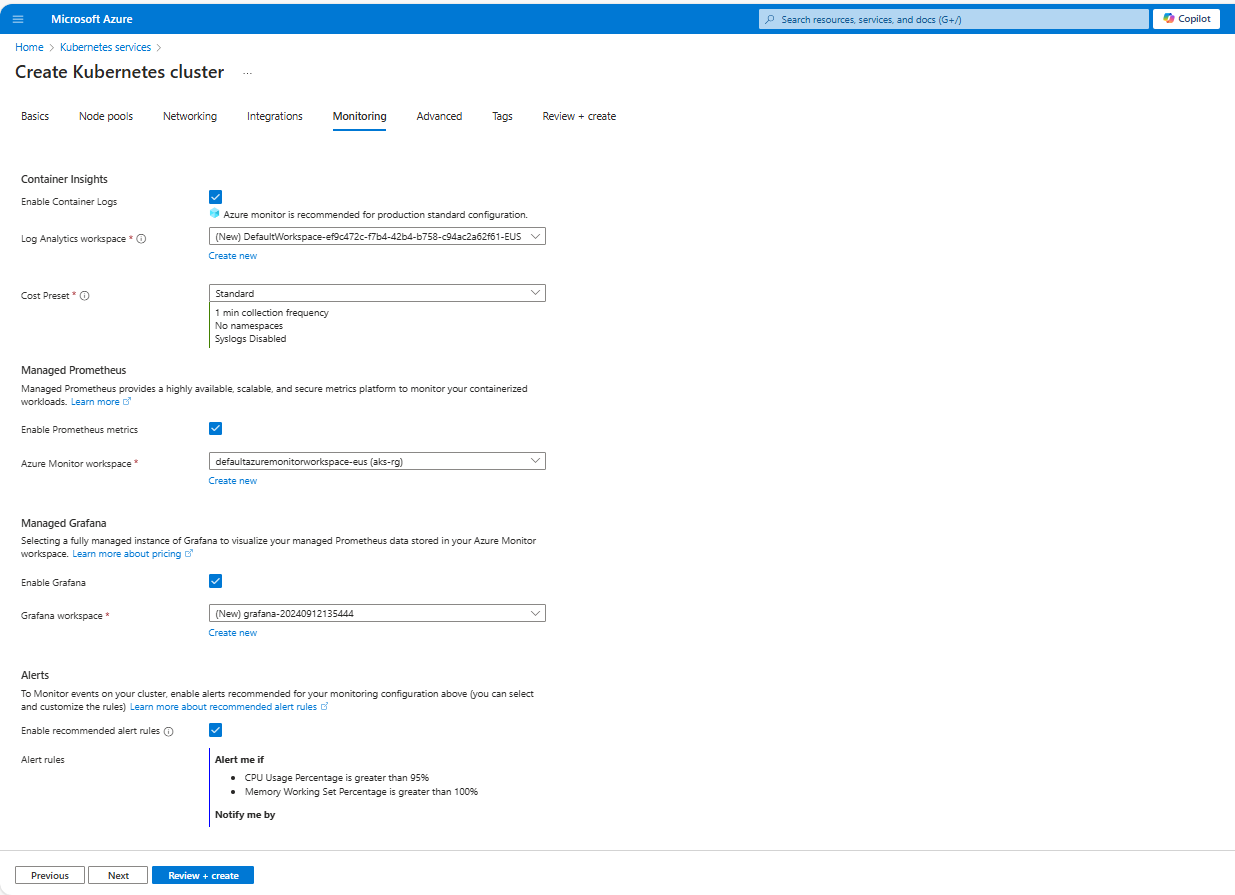Click 'No namespaces' text
This screenshot has height=895, width=1235.
249,326
